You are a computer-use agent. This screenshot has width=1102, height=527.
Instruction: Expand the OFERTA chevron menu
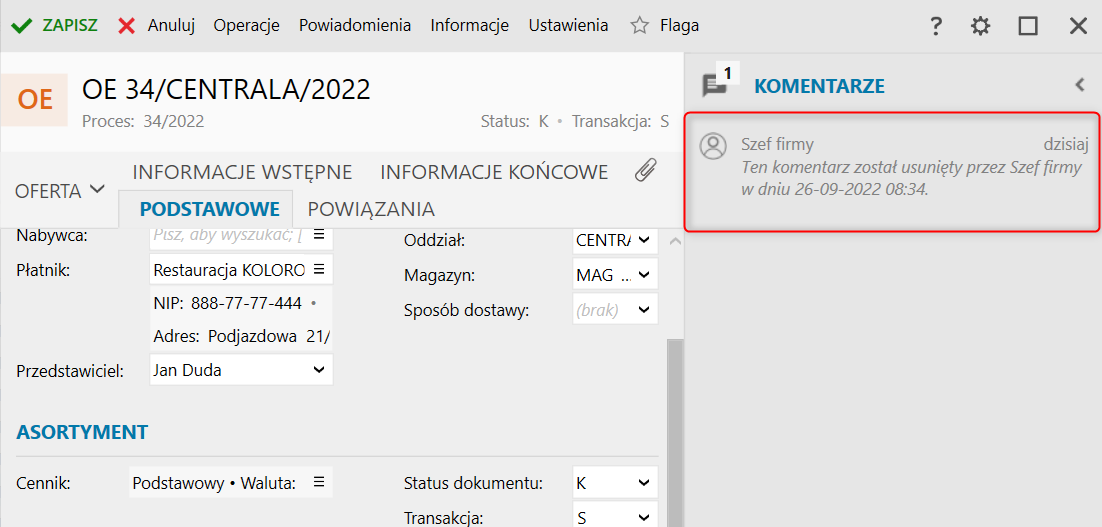98,189
